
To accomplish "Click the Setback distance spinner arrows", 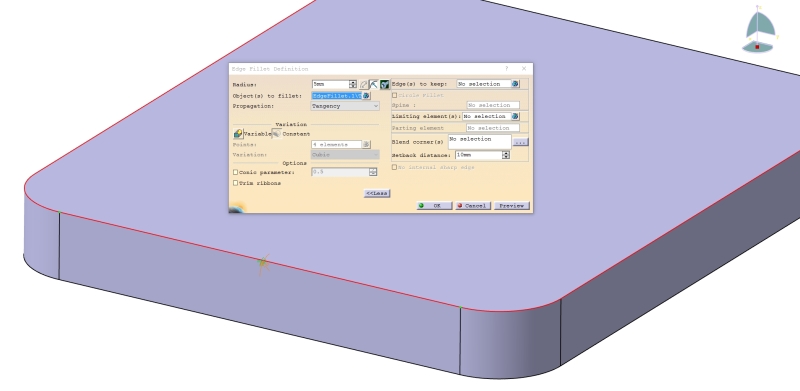I will point(506,155).
